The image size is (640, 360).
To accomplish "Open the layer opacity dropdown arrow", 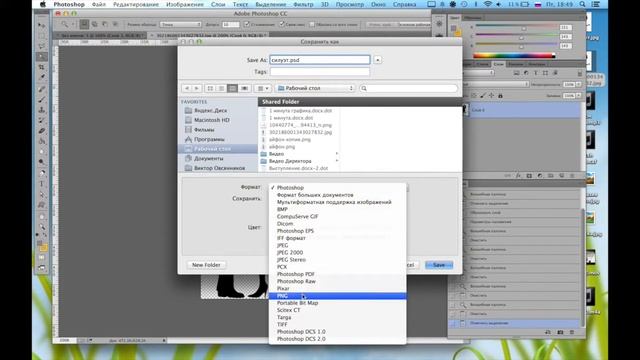I will coord(578,84).
